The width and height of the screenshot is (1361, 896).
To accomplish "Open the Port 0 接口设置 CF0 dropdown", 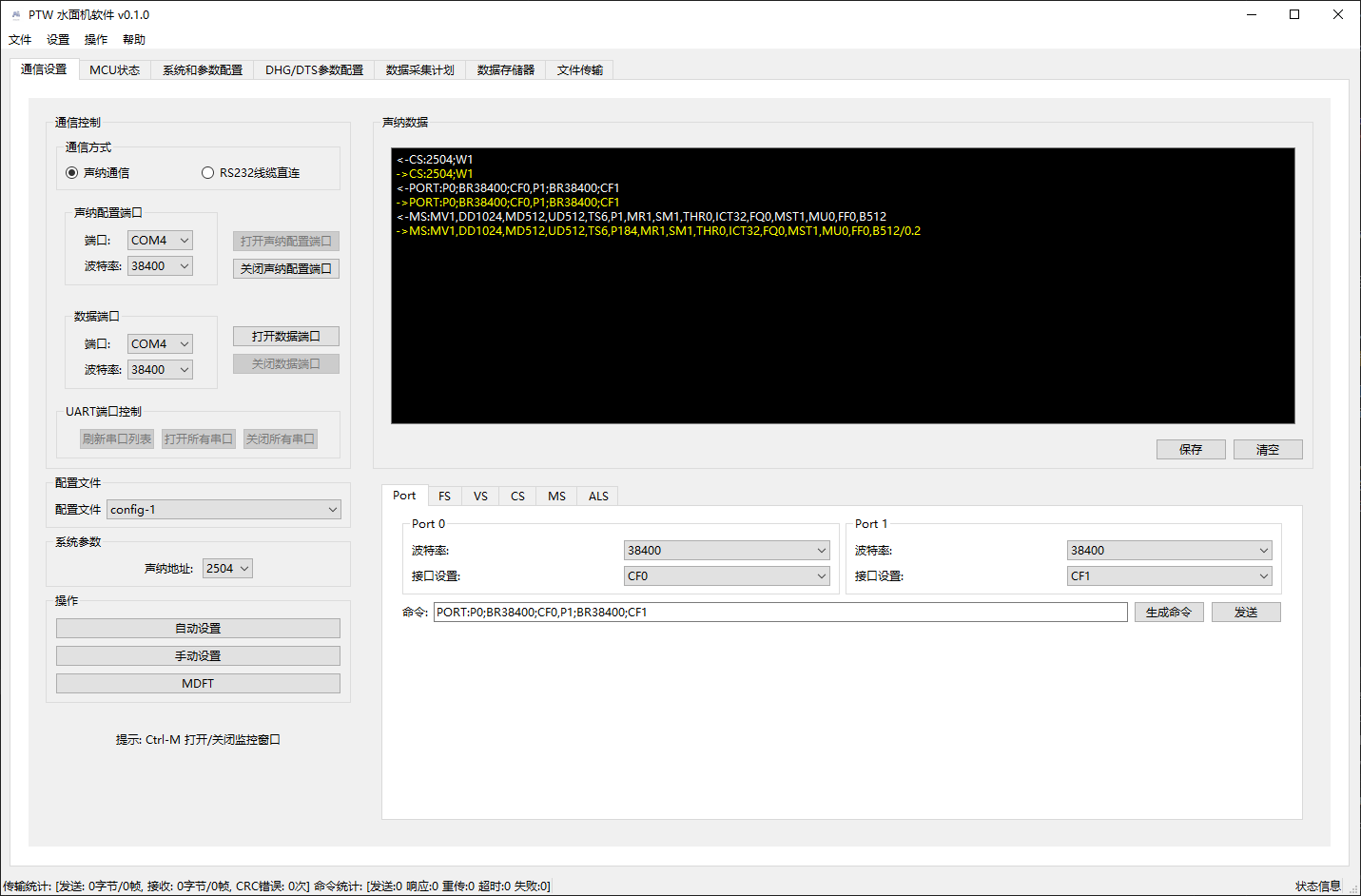I will coord(727,576).
